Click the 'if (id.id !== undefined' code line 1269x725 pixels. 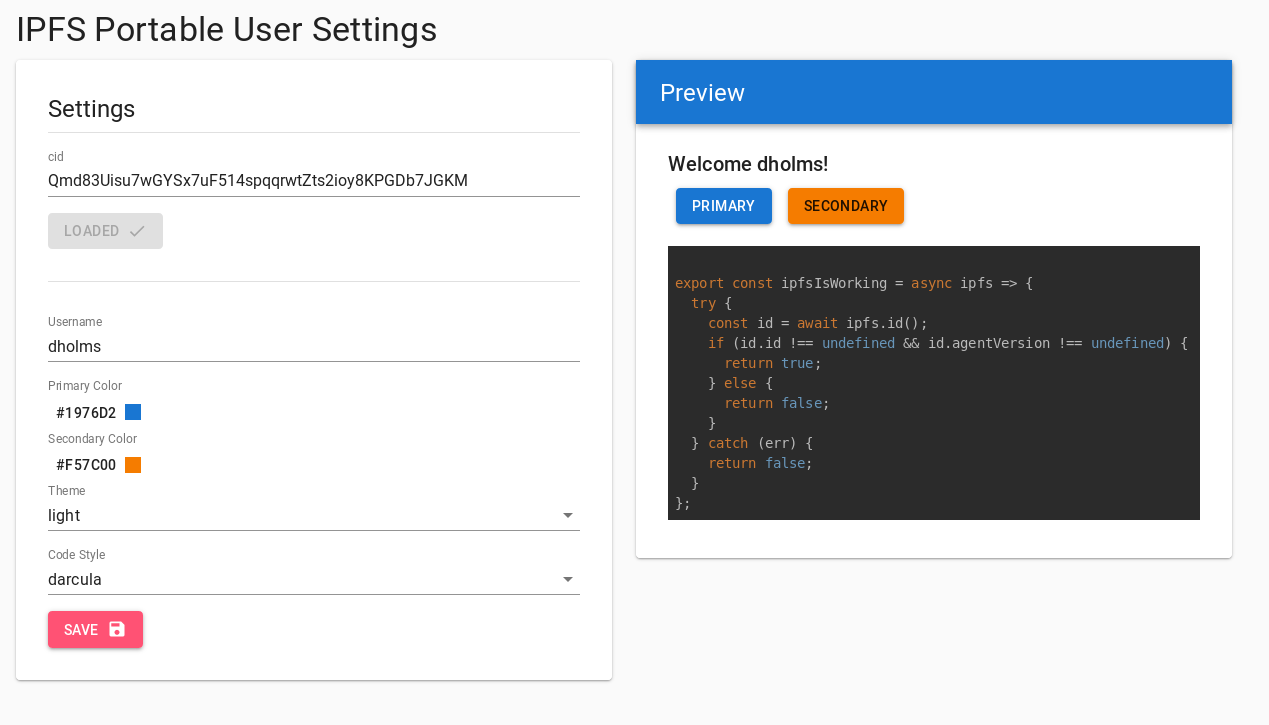948,343
